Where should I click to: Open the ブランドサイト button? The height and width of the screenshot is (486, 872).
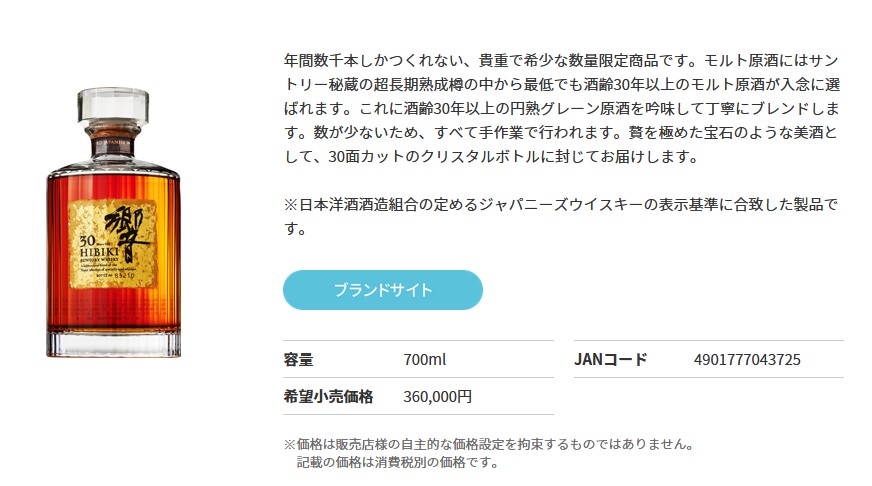tap(383, 290)
